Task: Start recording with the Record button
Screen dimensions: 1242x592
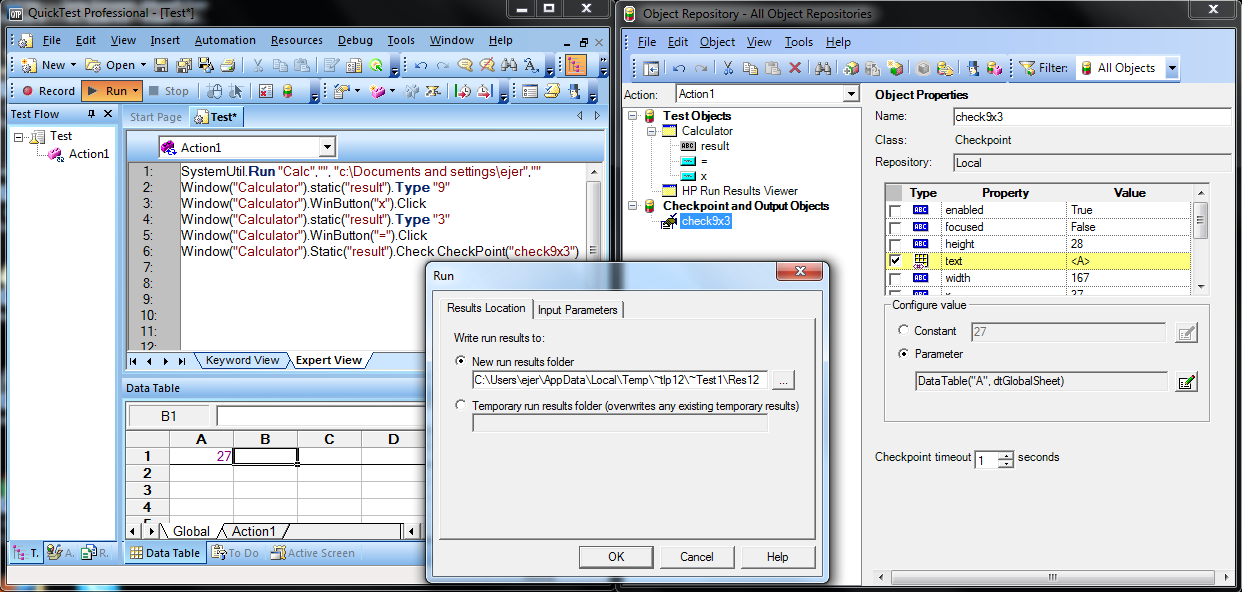Action: tap(47, 91)
